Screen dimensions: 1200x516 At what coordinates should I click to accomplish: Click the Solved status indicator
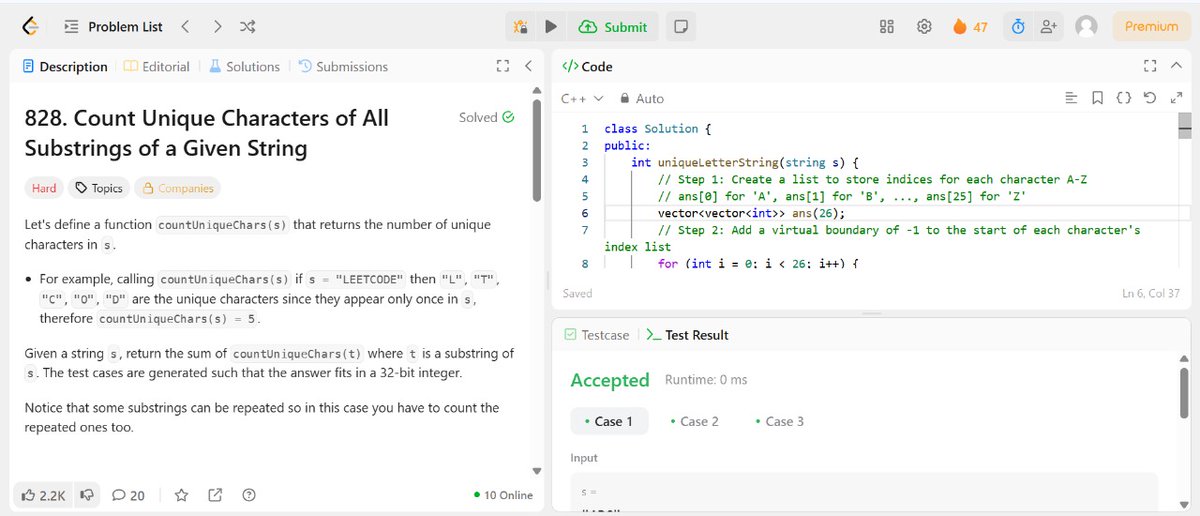486,117
